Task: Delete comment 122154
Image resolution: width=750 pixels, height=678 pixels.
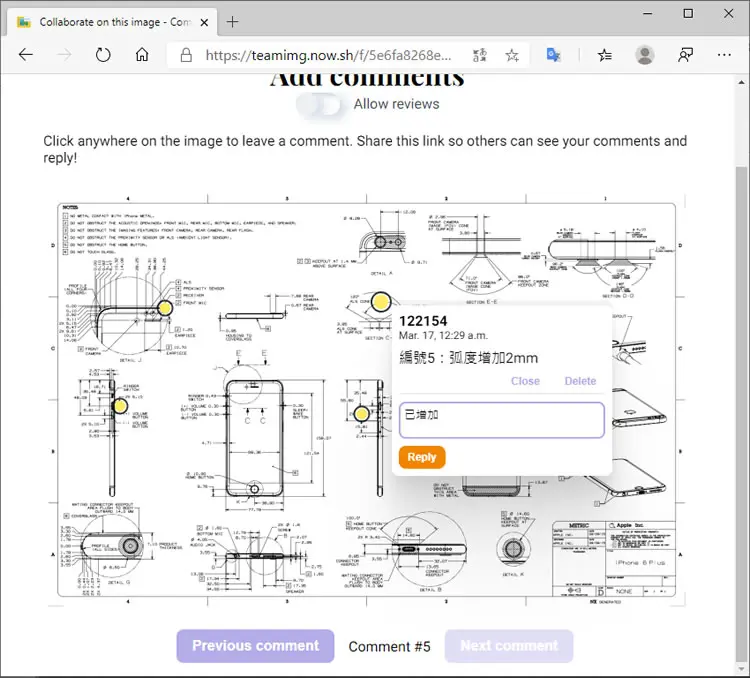Action: [580, 381]
